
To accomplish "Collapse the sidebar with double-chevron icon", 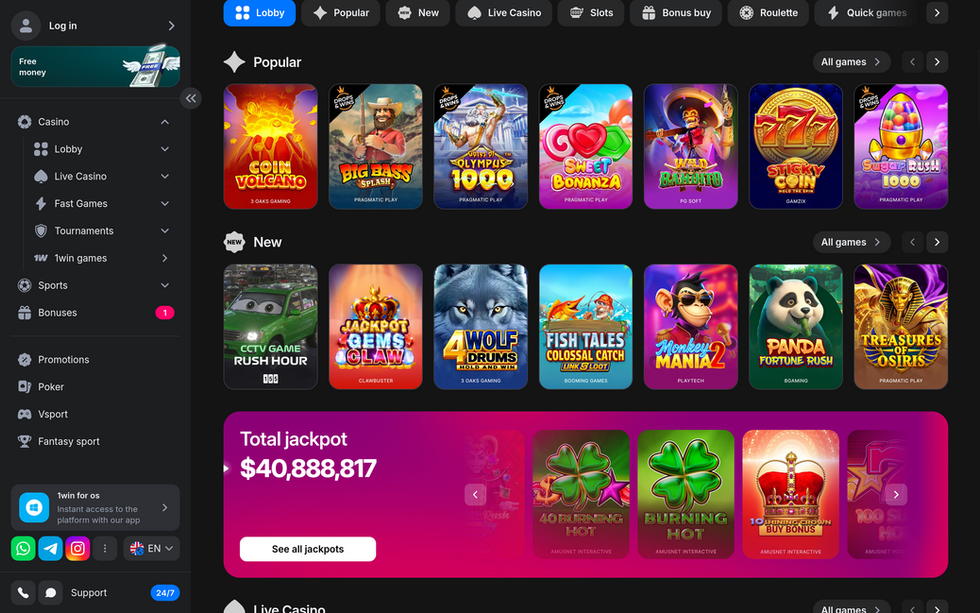I will tap(191, 98).
